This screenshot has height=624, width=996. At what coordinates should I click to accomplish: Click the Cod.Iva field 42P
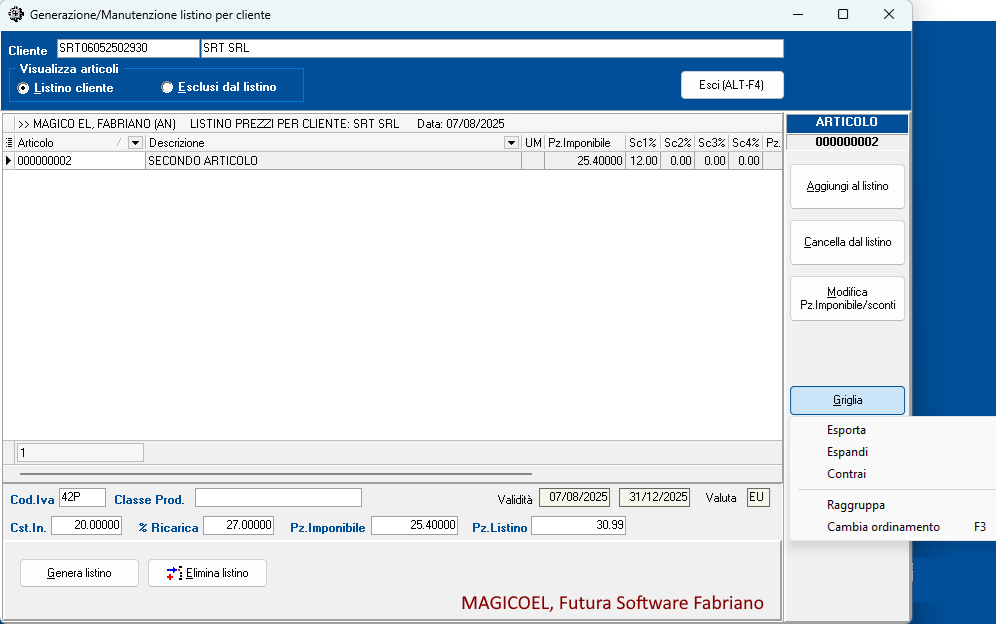click(x=82, y=498)
